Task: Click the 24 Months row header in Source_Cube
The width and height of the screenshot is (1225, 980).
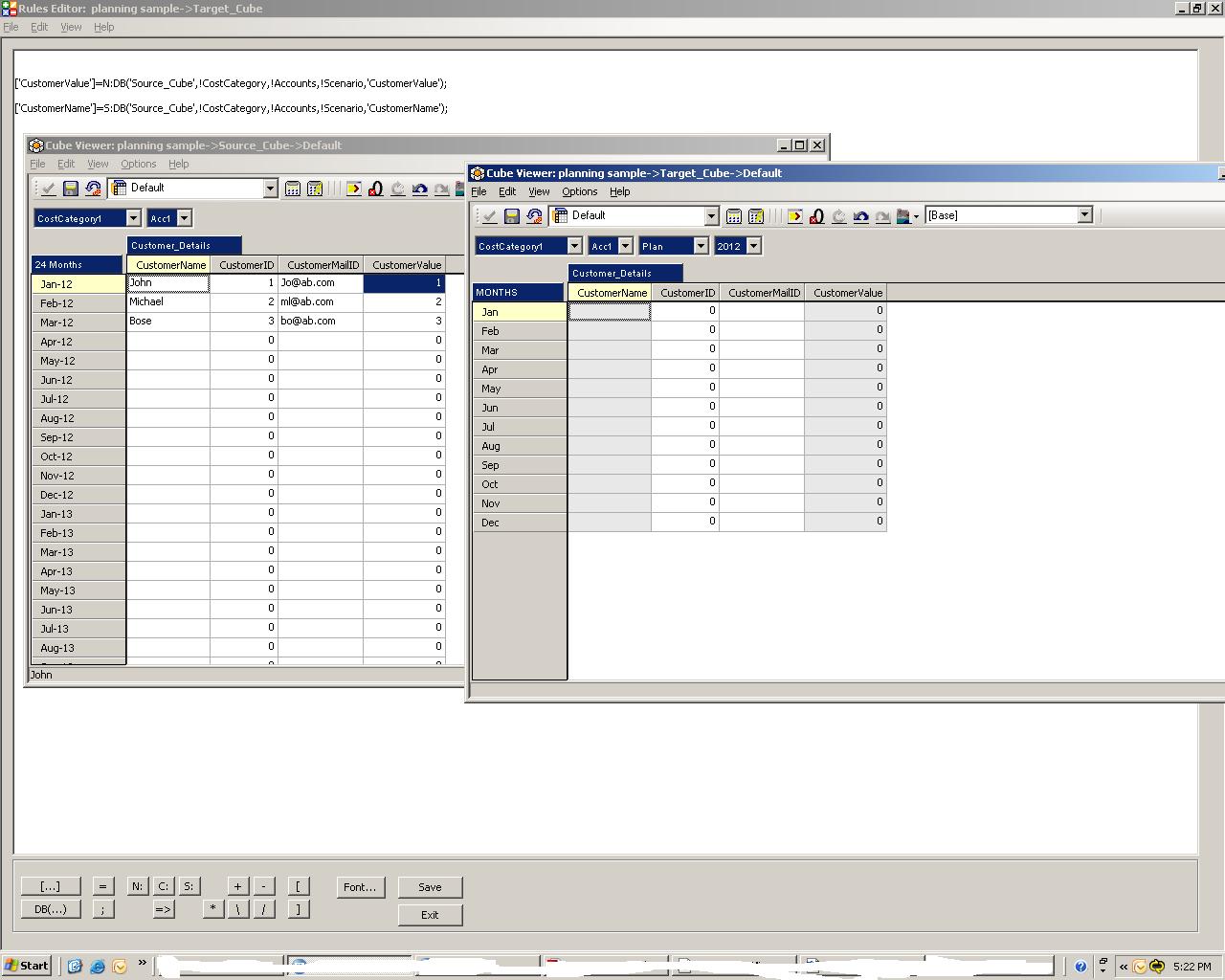Action: click(78, 264)
